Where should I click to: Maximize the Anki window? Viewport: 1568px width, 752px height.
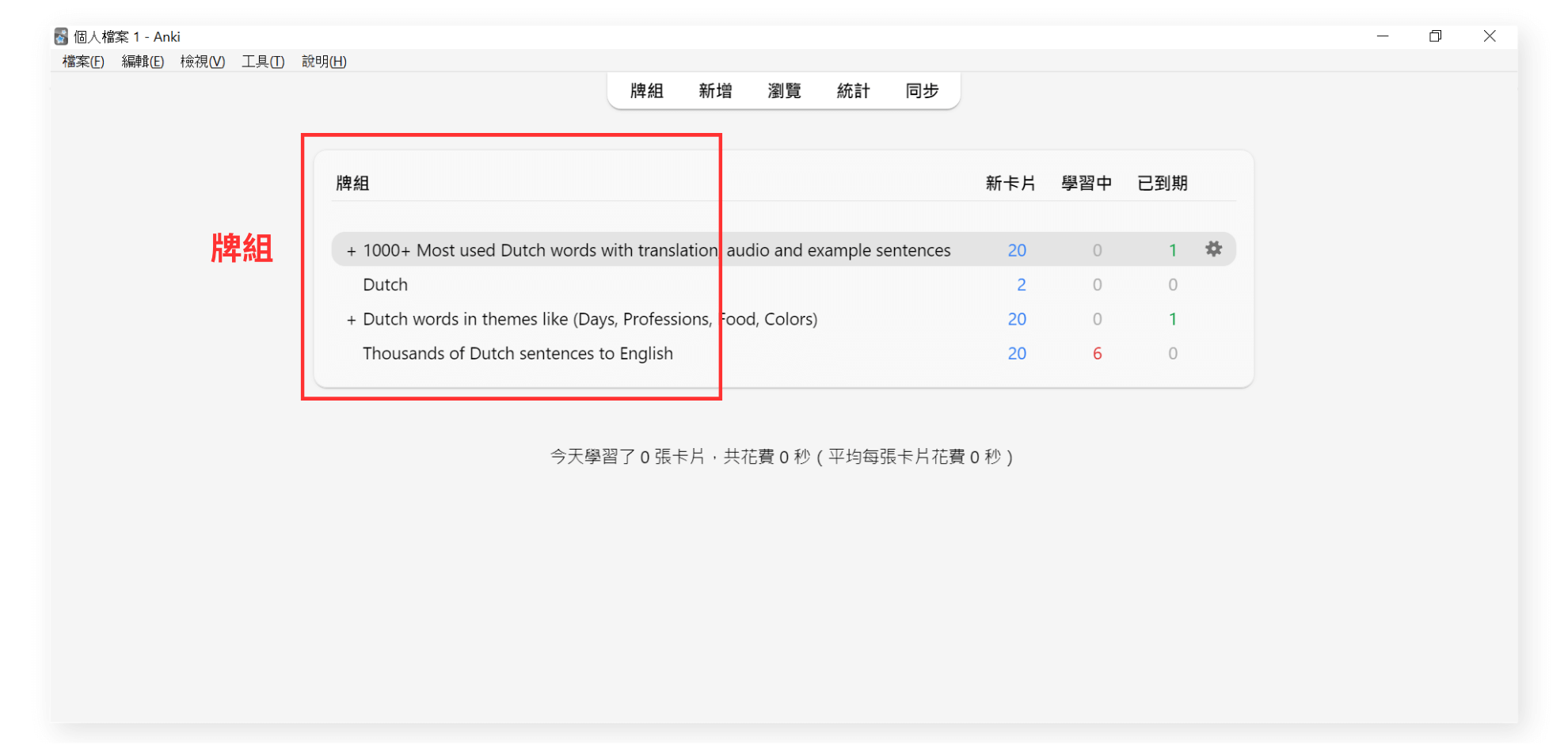[x=1435, y=36]
